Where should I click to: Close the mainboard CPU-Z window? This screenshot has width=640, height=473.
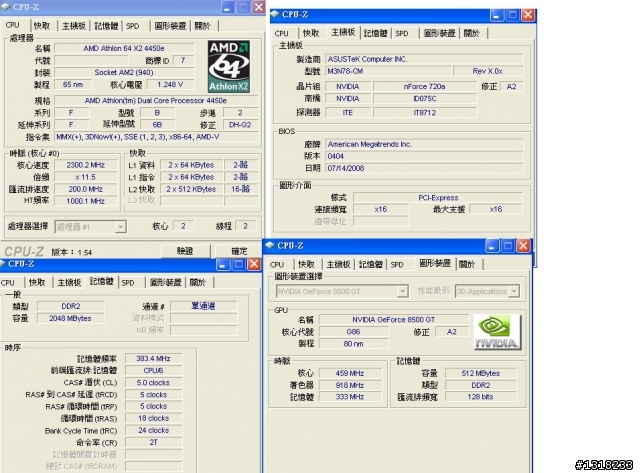[x=528, y=15]
